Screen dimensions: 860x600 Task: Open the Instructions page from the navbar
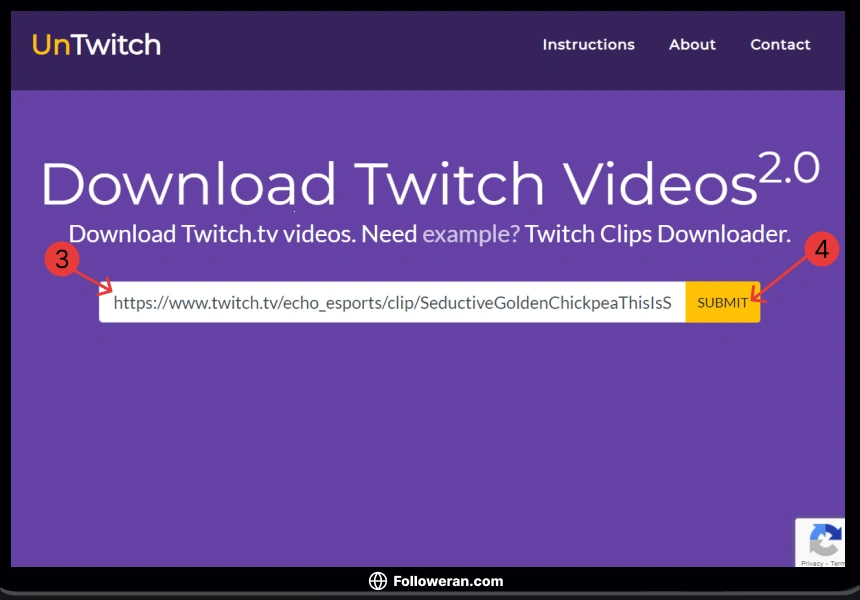[x=588, y=45]
